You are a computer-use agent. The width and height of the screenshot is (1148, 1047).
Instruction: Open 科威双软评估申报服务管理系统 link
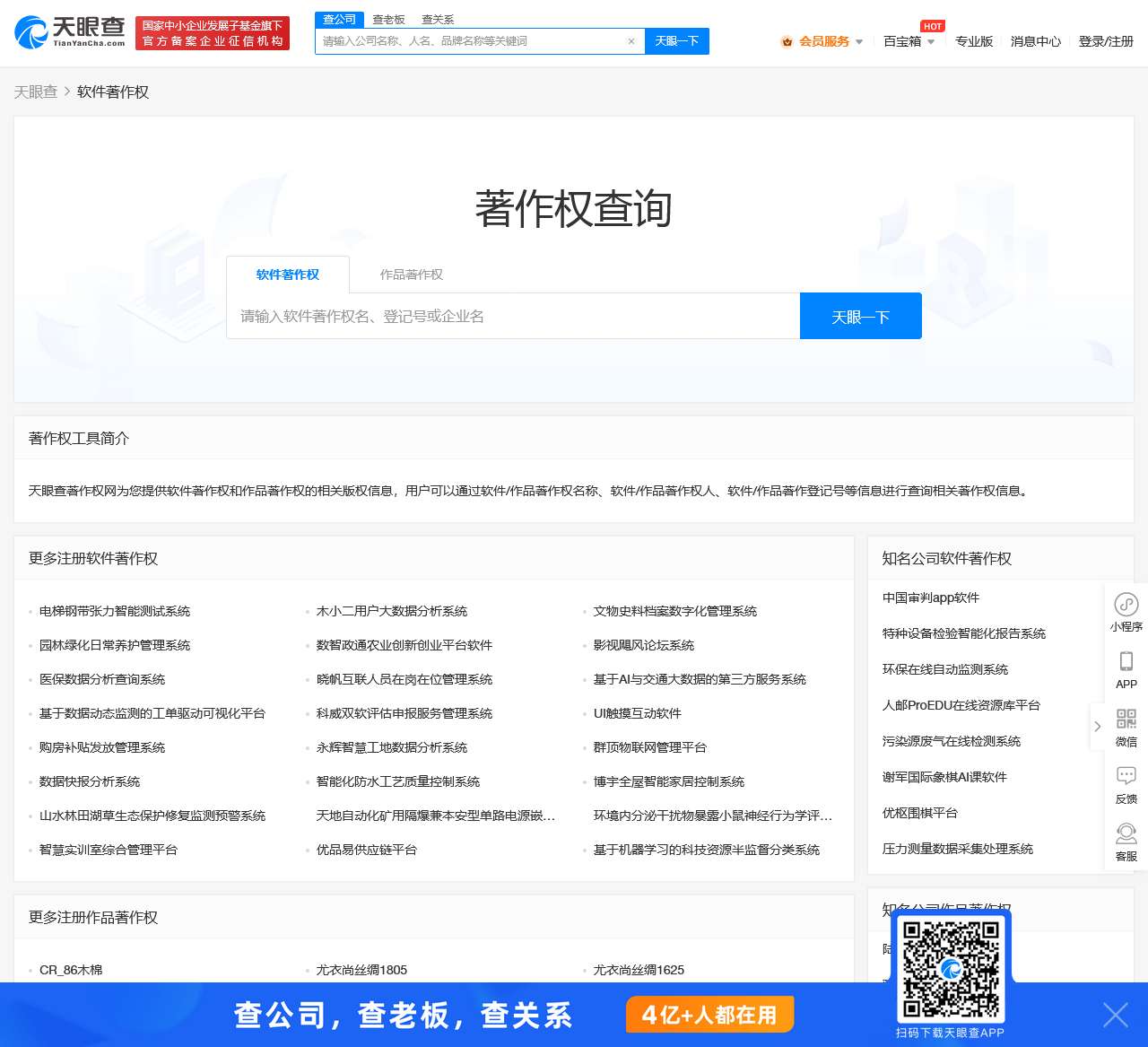tap(404, 713)
